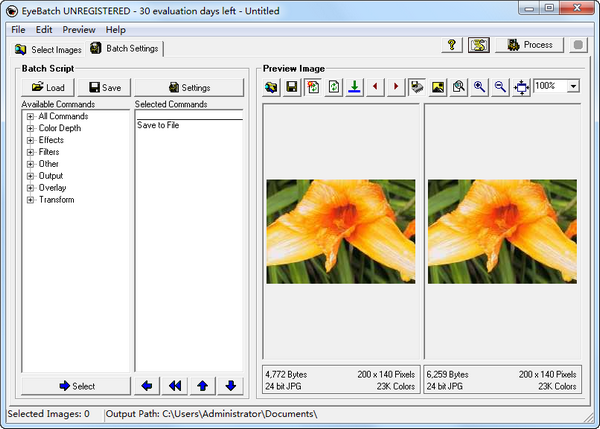Open the Preview menu
Viewport: 600px width, 429px height.
78,30
